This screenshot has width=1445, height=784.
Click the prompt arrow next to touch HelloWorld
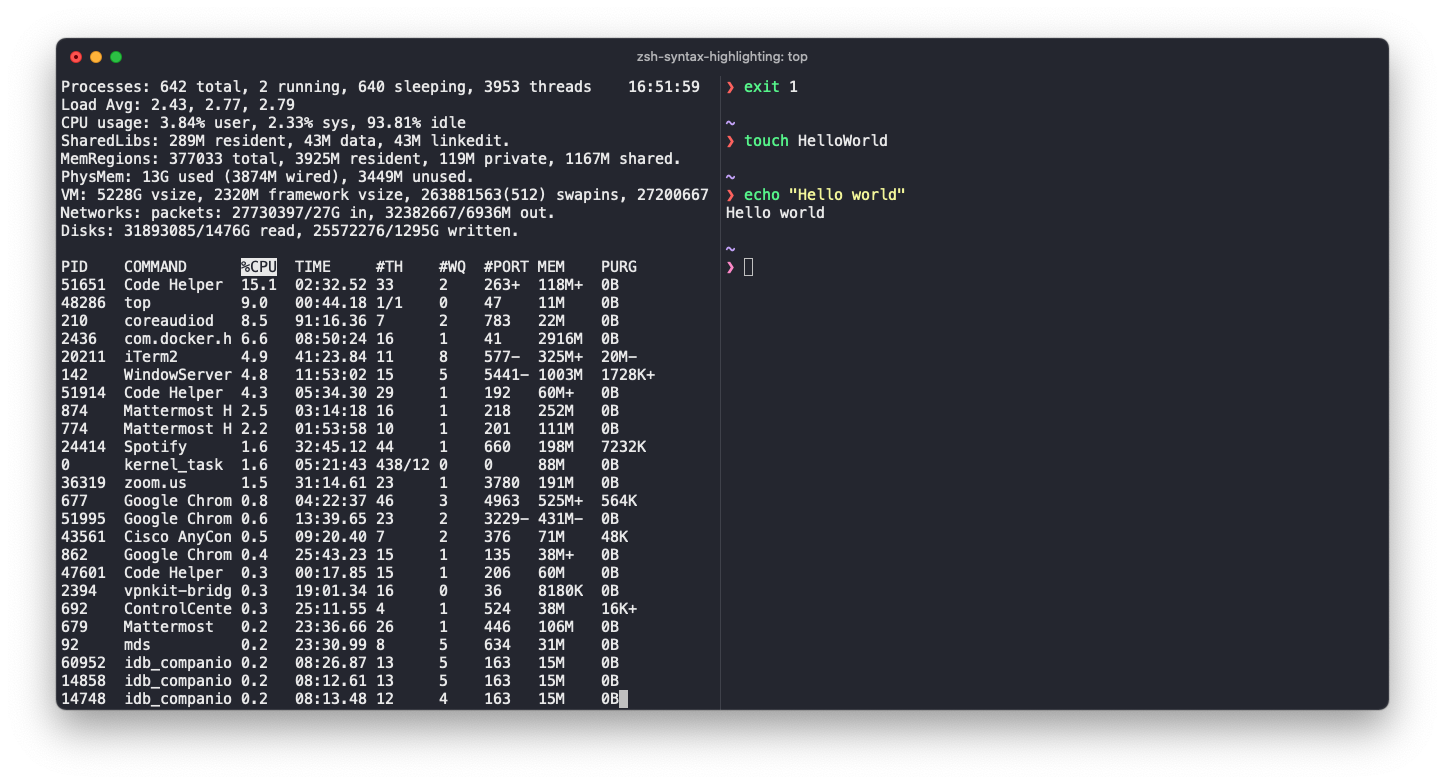point(731,140)
